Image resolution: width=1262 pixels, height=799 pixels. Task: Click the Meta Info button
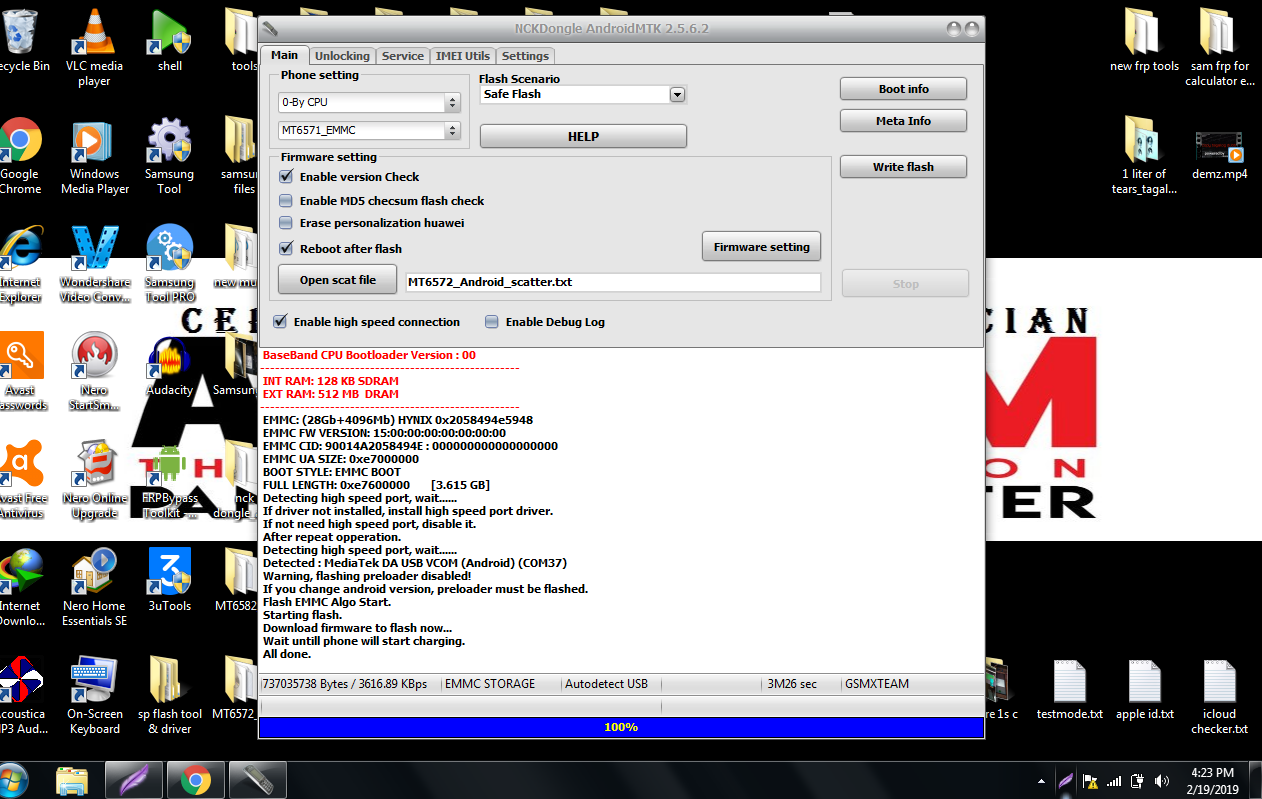903,121
